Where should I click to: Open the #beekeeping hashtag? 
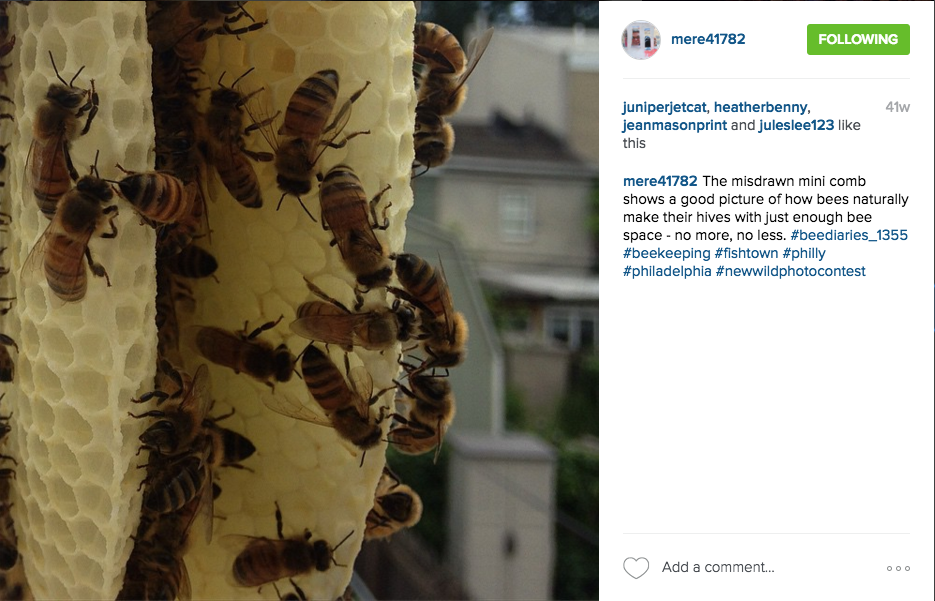tap(667, 253)
